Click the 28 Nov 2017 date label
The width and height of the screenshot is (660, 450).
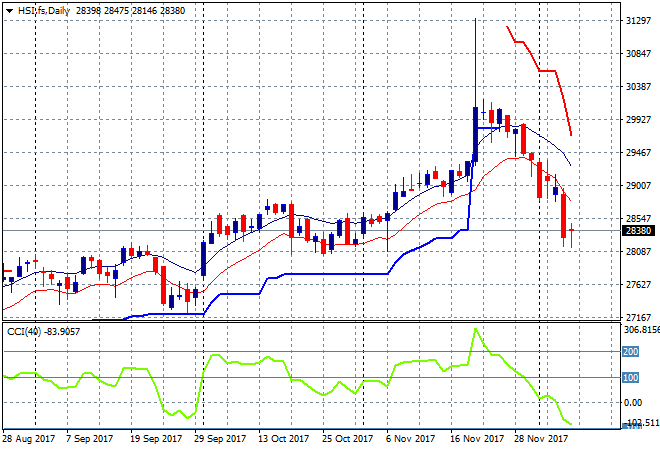click(541, 439)
